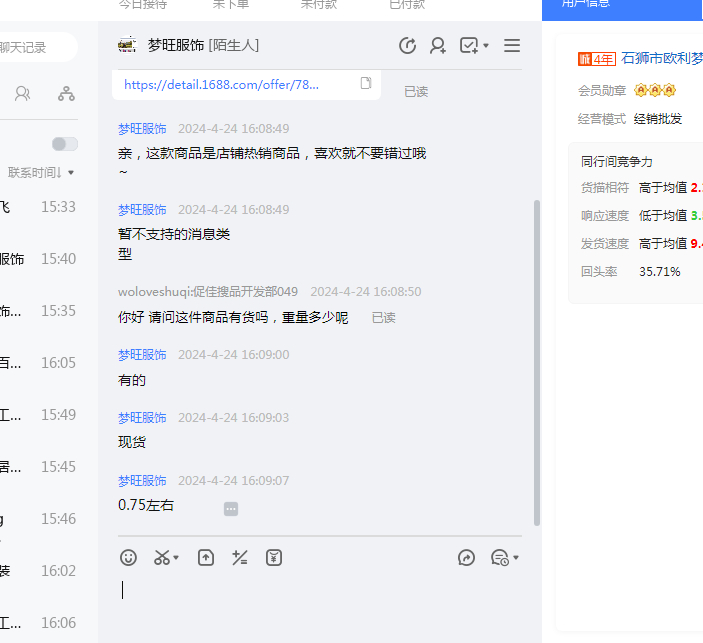Click the refresh clock icon in chat header
703x643 pixels.
[407, 45]
